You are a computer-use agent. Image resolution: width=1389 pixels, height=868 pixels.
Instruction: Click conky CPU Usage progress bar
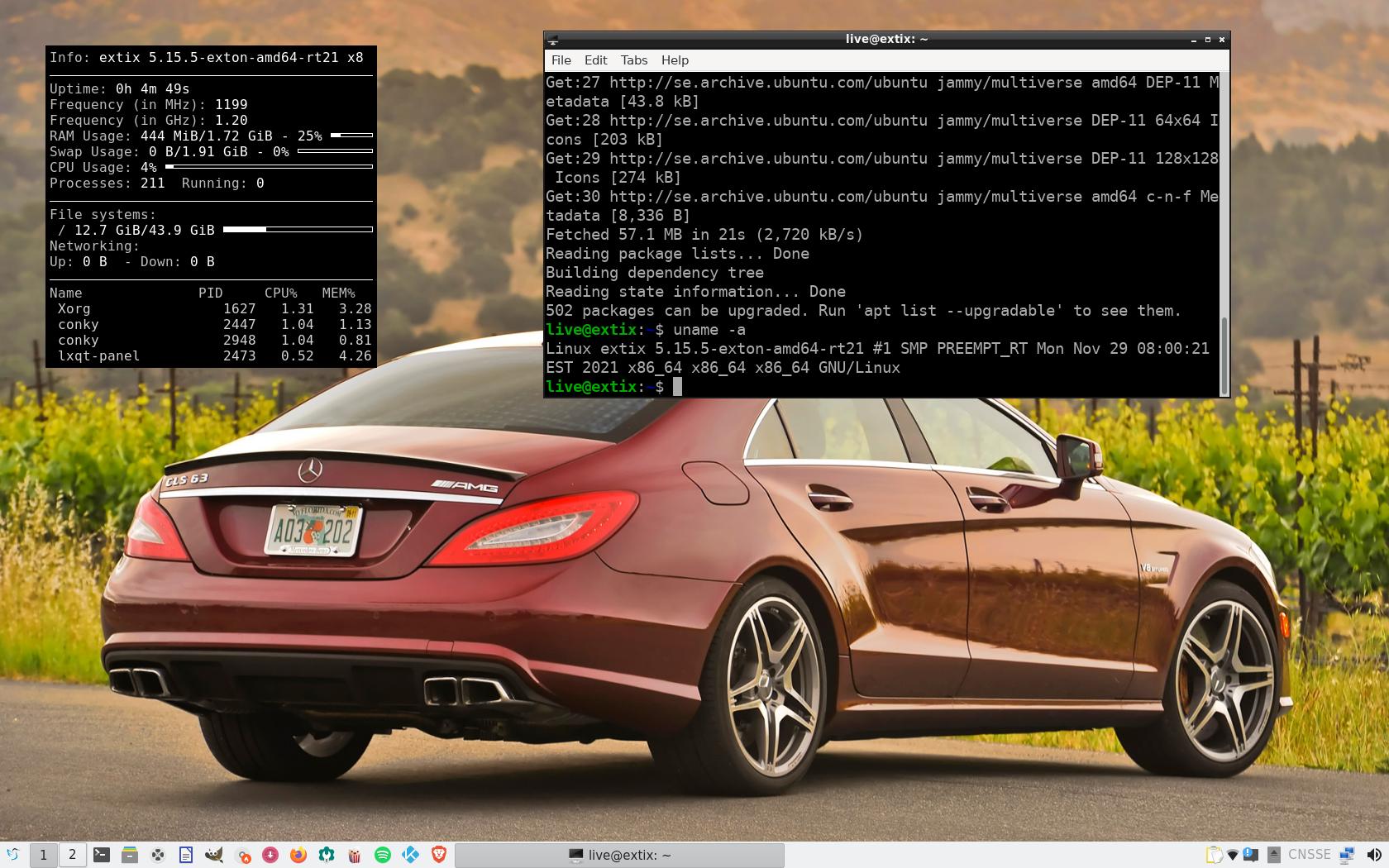pos(269,166)
